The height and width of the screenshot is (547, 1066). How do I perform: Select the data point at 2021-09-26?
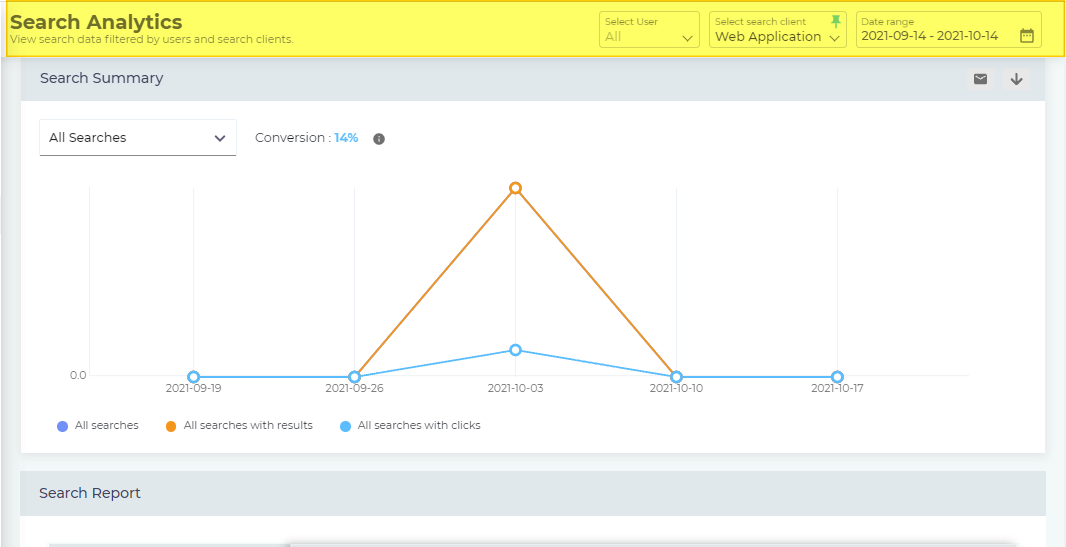354,377
